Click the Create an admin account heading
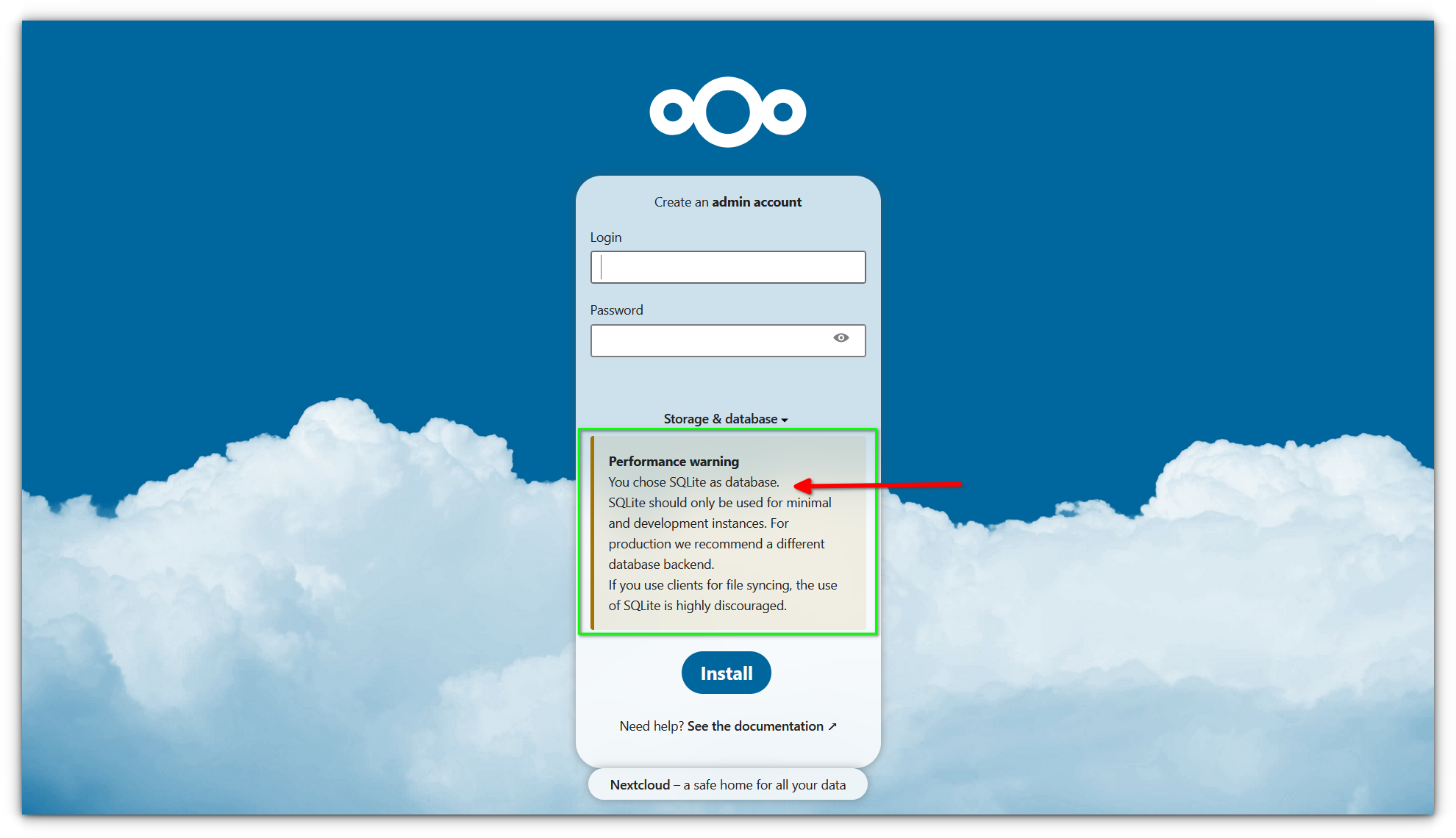Viewport: 1456px width, 838px height. click(x=728, y=202)
